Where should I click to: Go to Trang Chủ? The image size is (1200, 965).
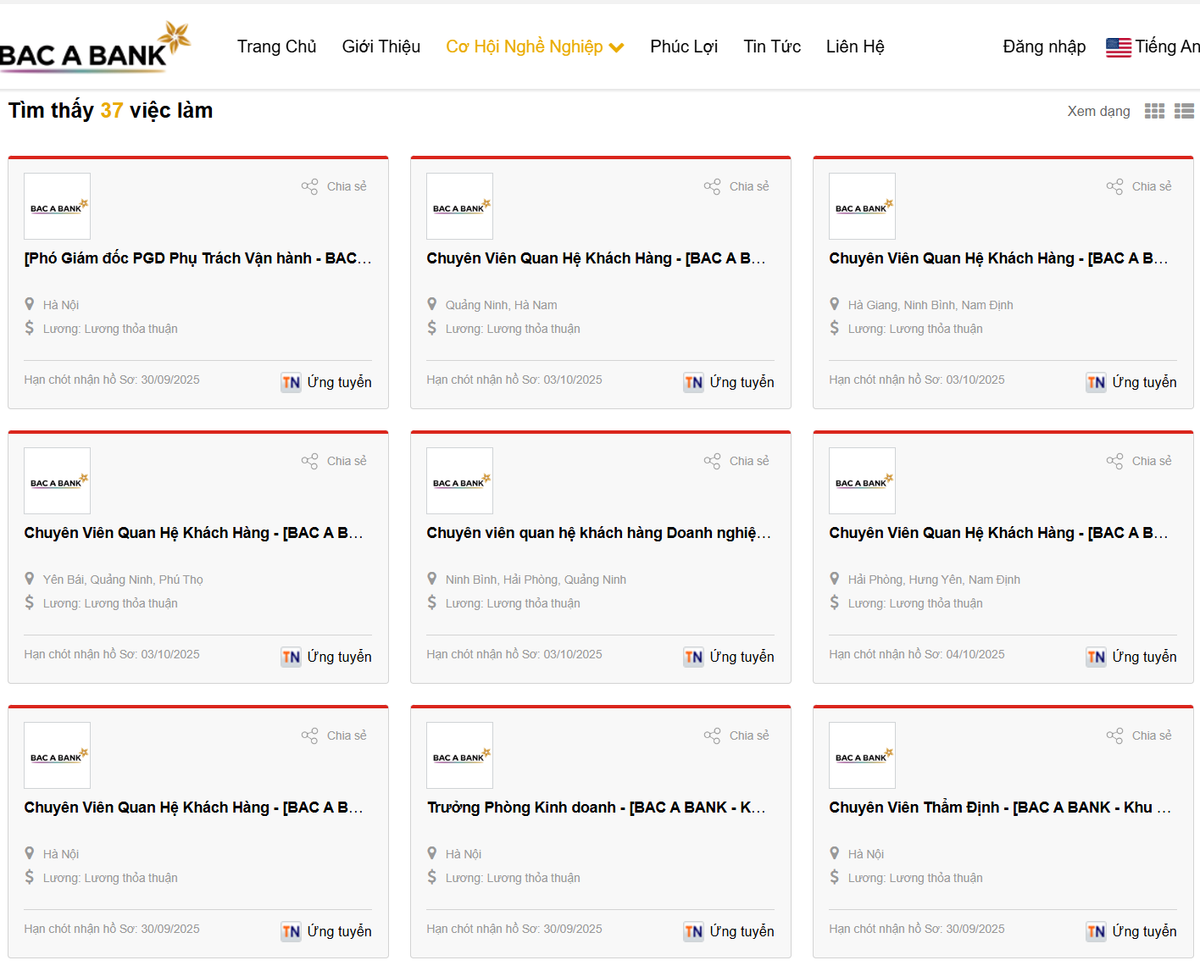coord(277,47)
